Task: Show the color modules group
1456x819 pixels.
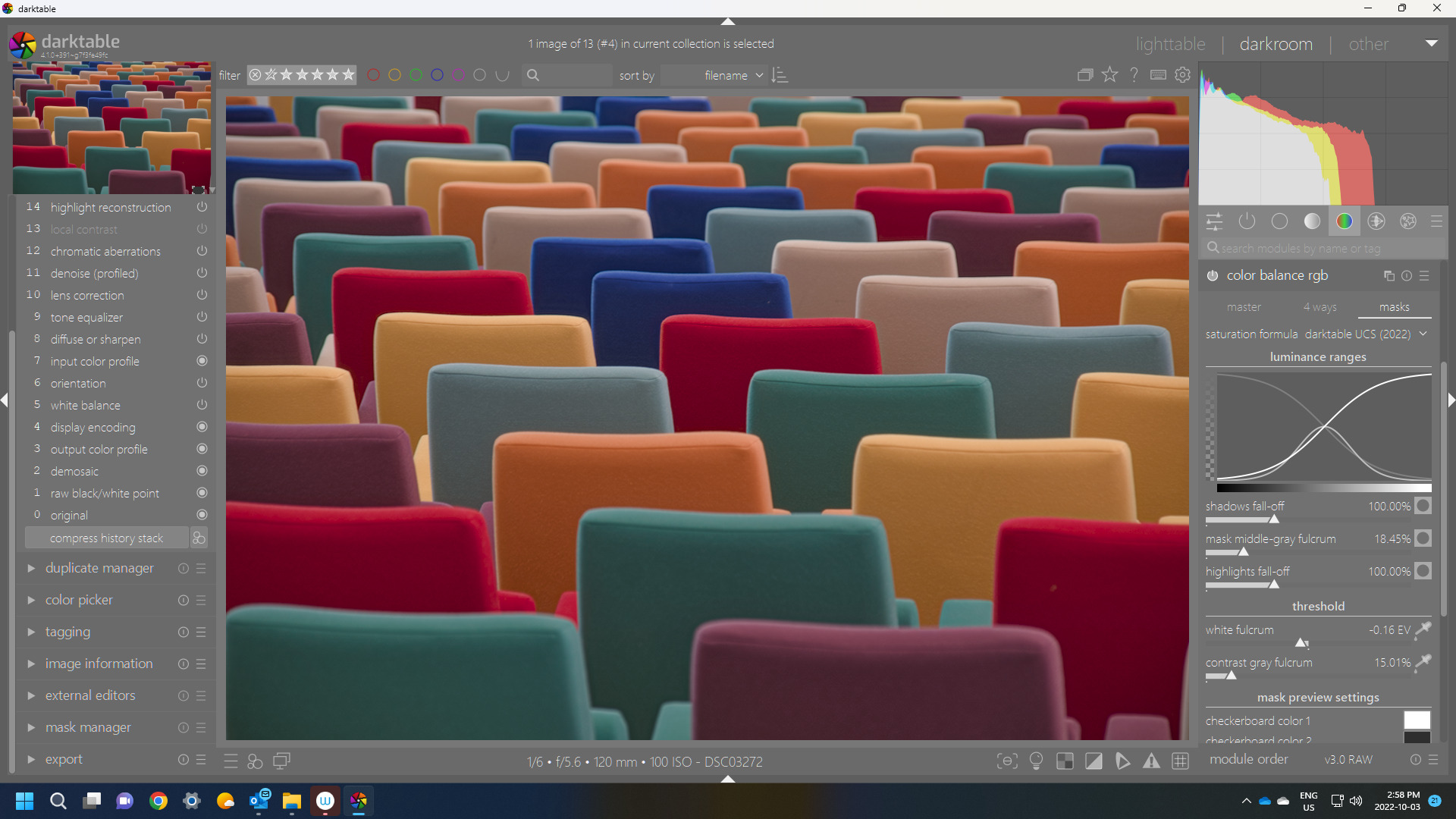Action: (x=1344, y=221)
